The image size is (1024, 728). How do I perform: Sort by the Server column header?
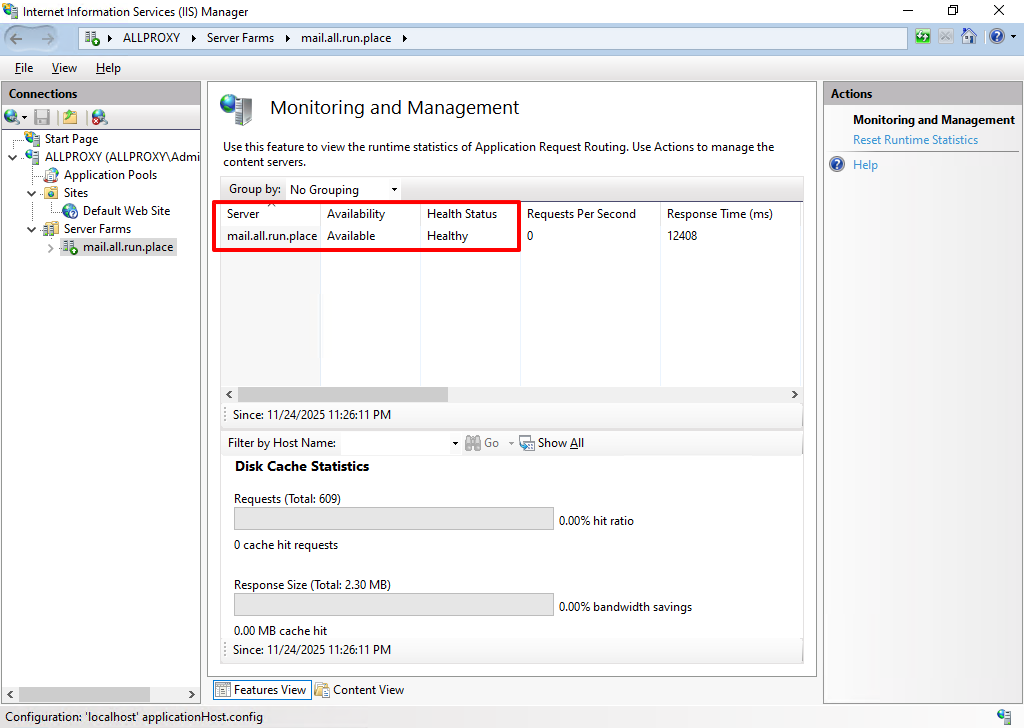point(270,214)
